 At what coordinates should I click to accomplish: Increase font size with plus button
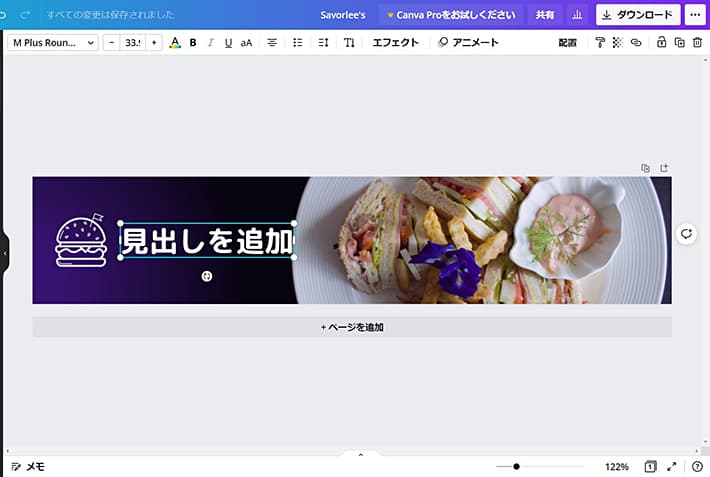tap(154, 43)
